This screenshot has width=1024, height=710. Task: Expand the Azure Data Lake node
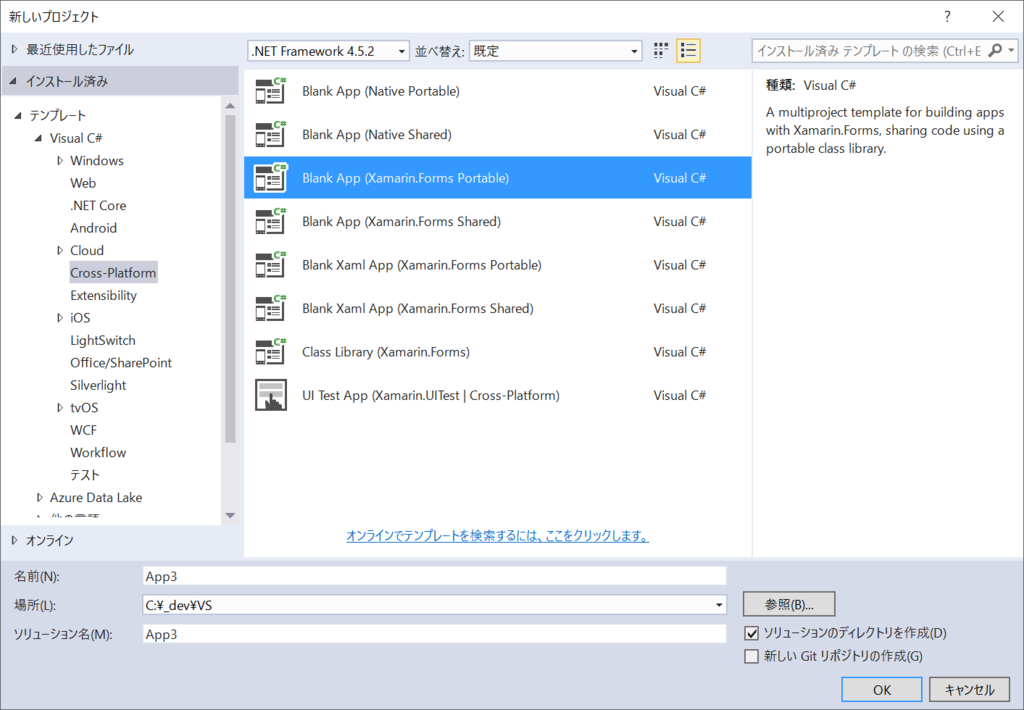click(40, 498)
